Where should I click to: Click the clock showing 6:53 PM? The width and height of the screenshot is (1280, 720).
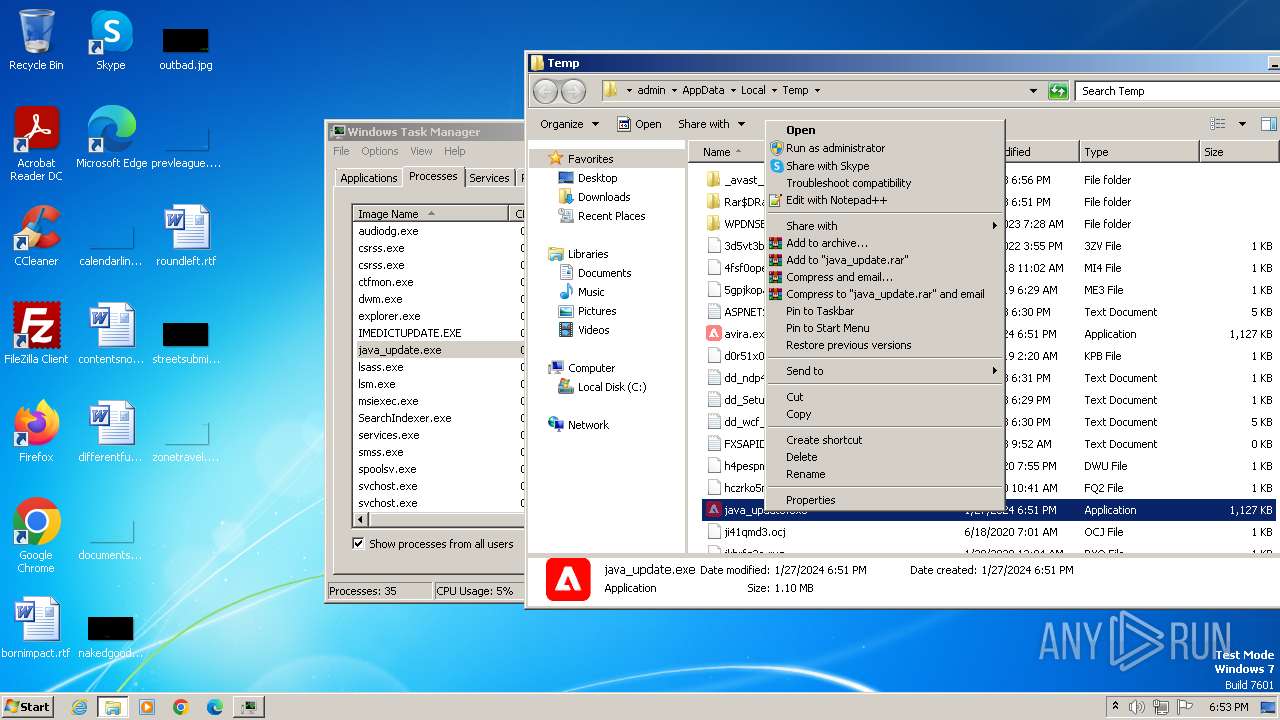pos(1228,707)
